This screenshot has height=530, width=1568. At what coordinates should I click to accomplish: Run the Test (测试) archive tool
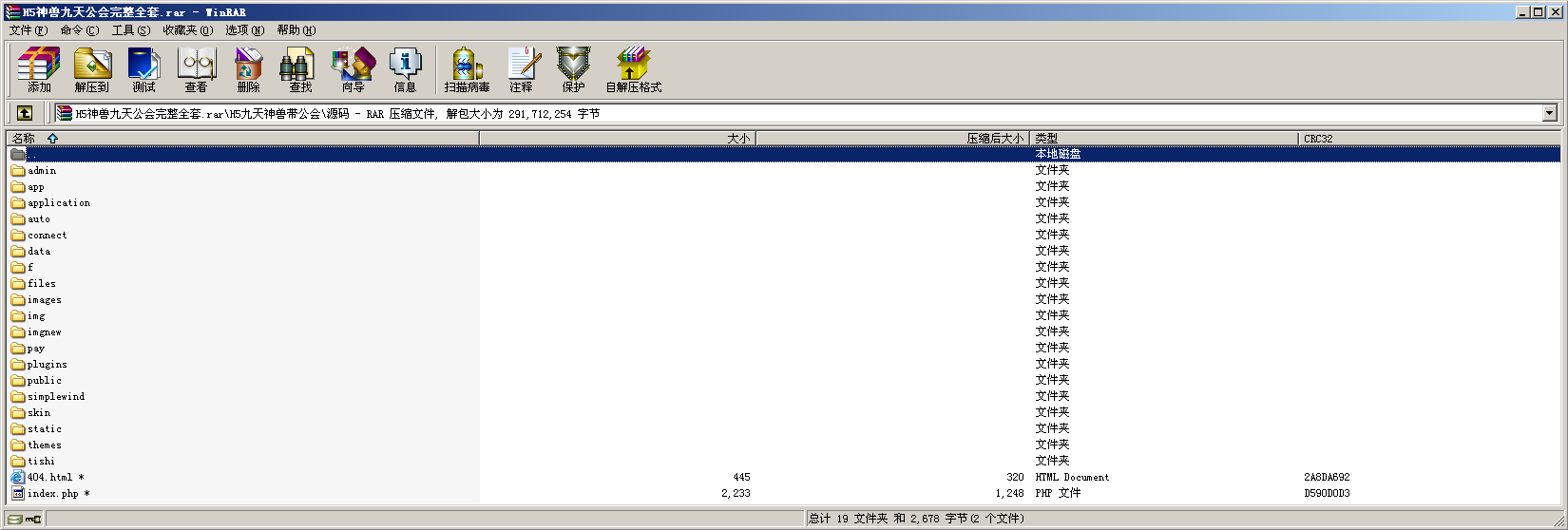143,69
